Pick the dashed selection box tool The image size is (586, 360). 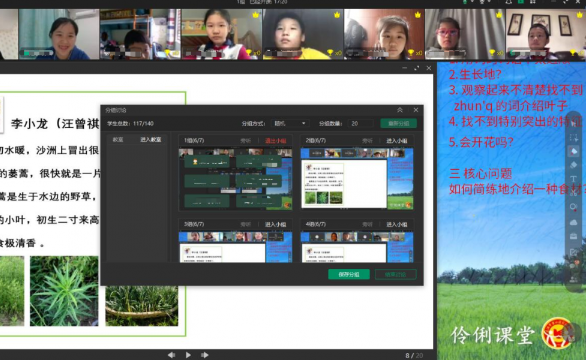pos(574,138)
